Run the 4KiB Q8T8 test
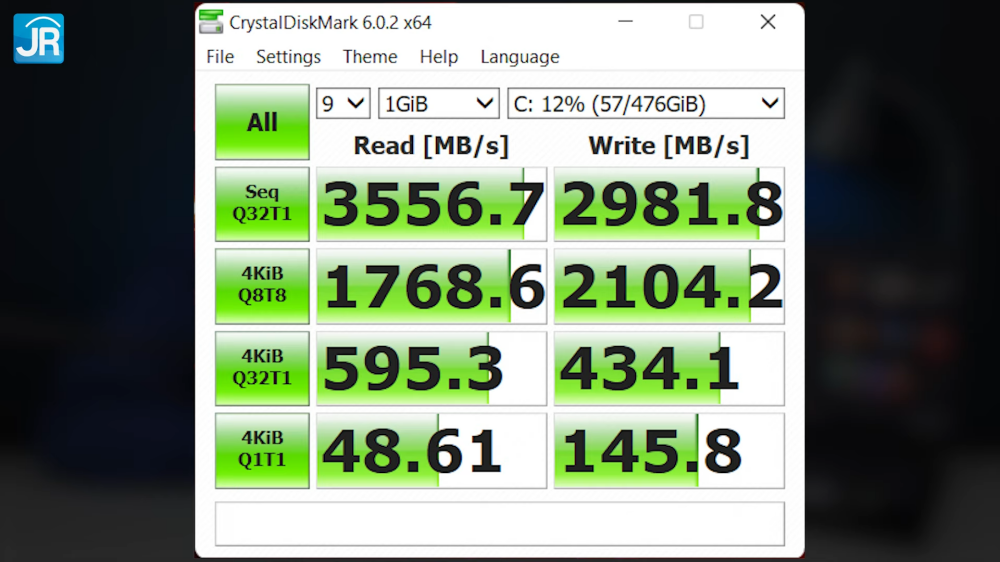Viewport: 1000px width, 562px height. [x=262, y=286]
